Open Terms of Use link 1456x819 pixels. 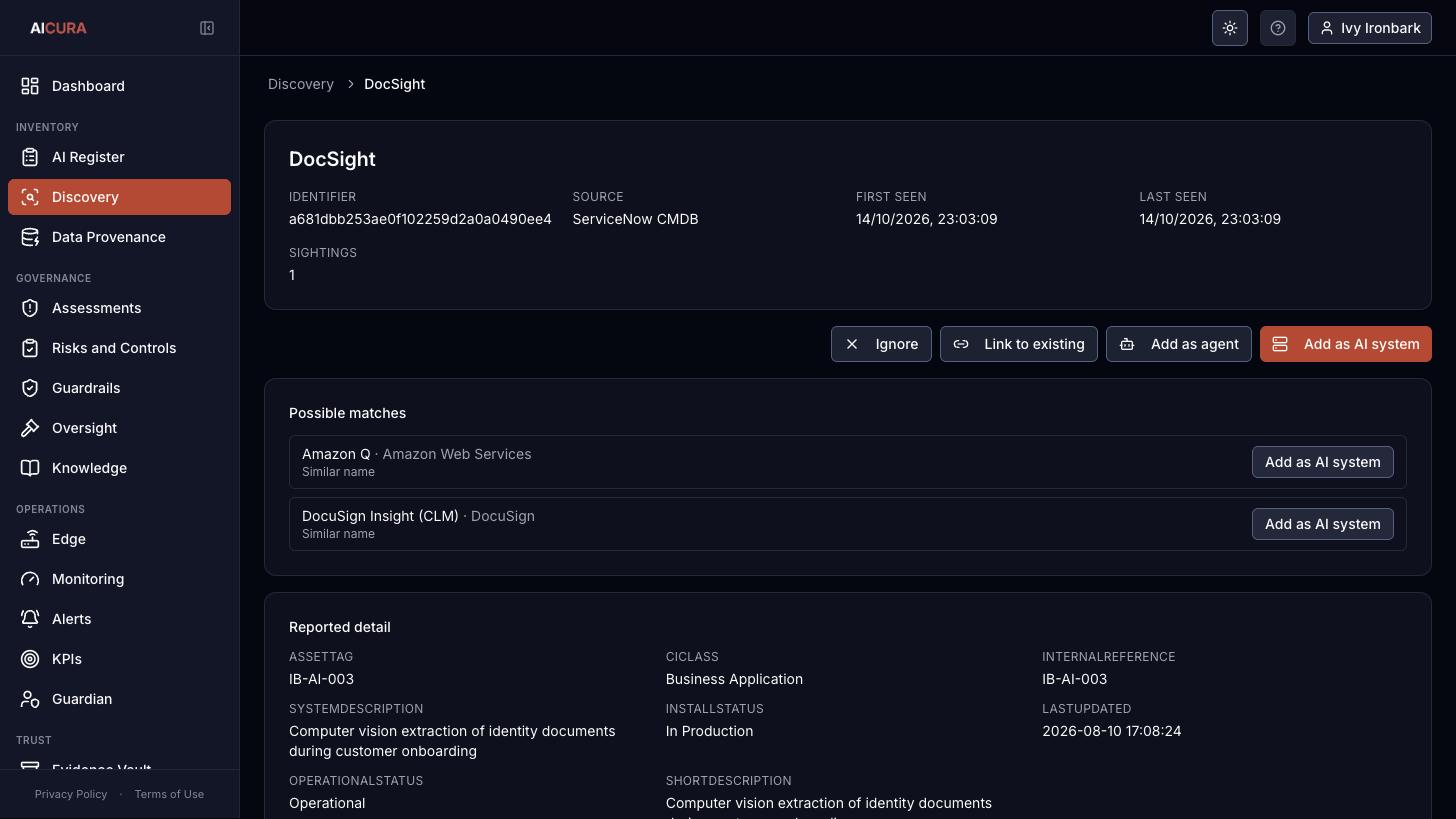(x=169, y=794)
